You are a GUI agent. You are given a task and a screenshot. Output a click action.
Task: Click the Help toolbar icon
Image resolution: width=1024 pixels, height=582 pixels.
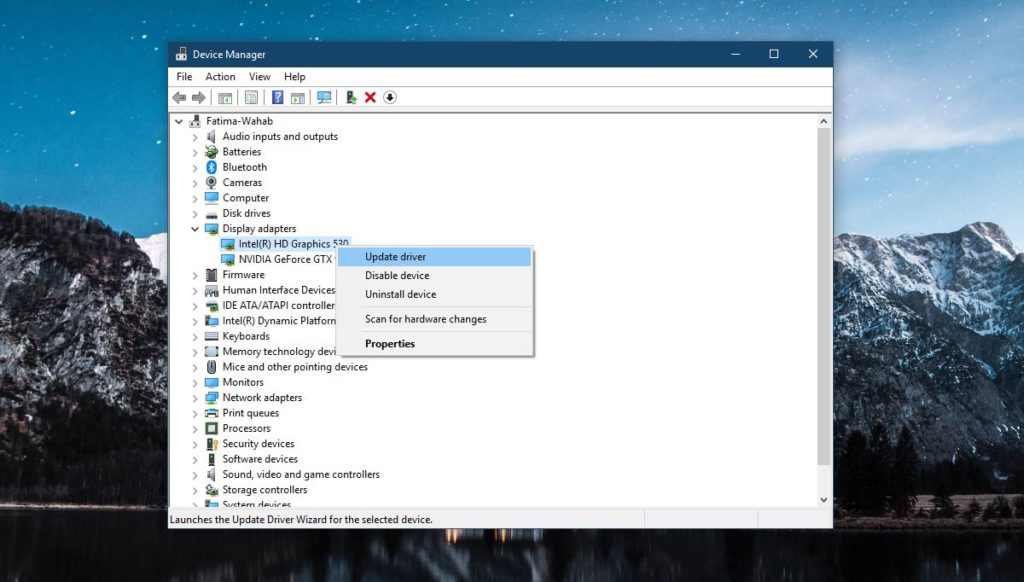[x=277, y=97]
